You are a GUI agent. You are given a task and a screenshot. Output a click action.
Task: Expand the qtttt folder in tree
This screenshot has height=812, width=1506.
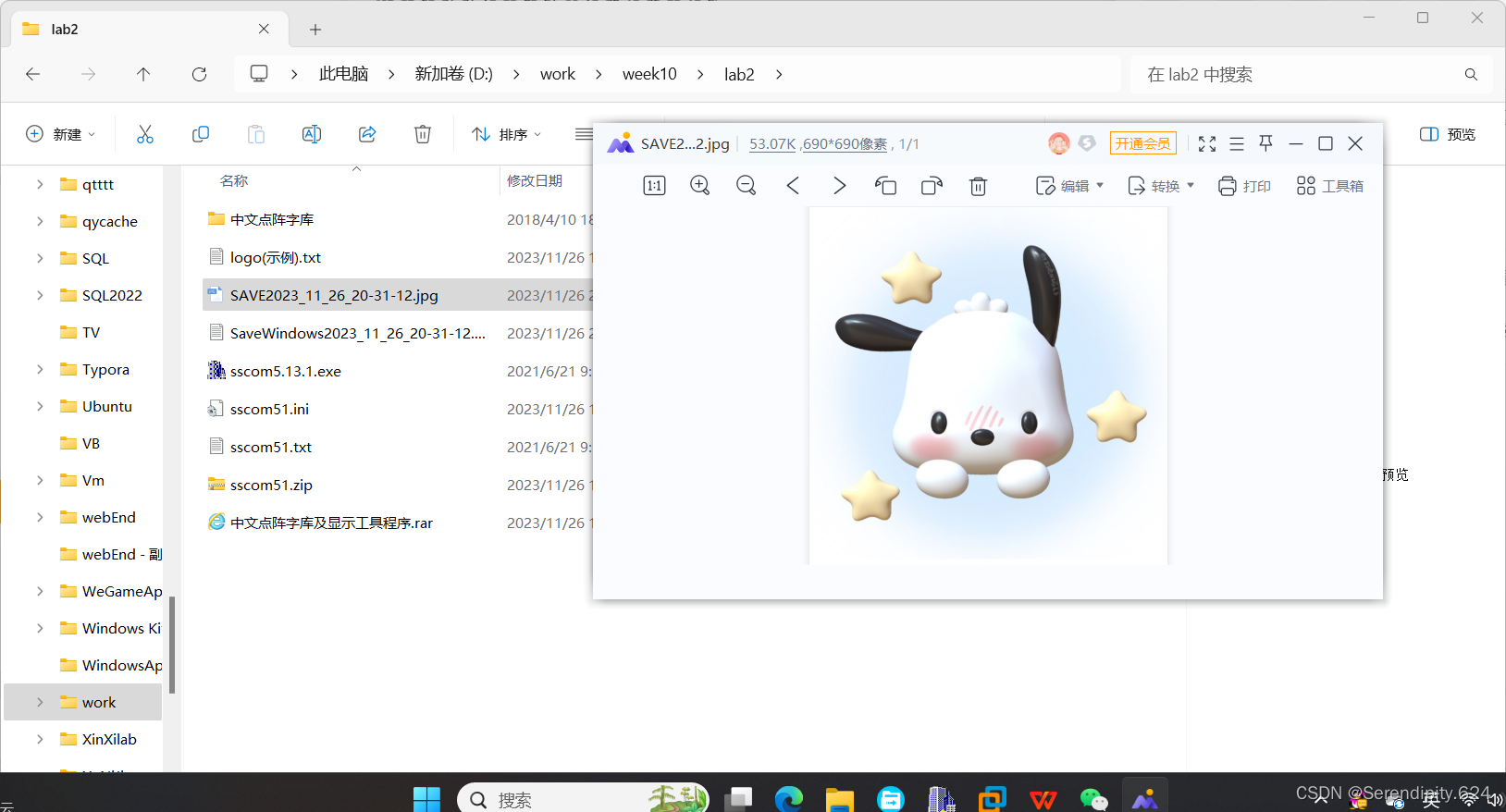tap(40, 184)
